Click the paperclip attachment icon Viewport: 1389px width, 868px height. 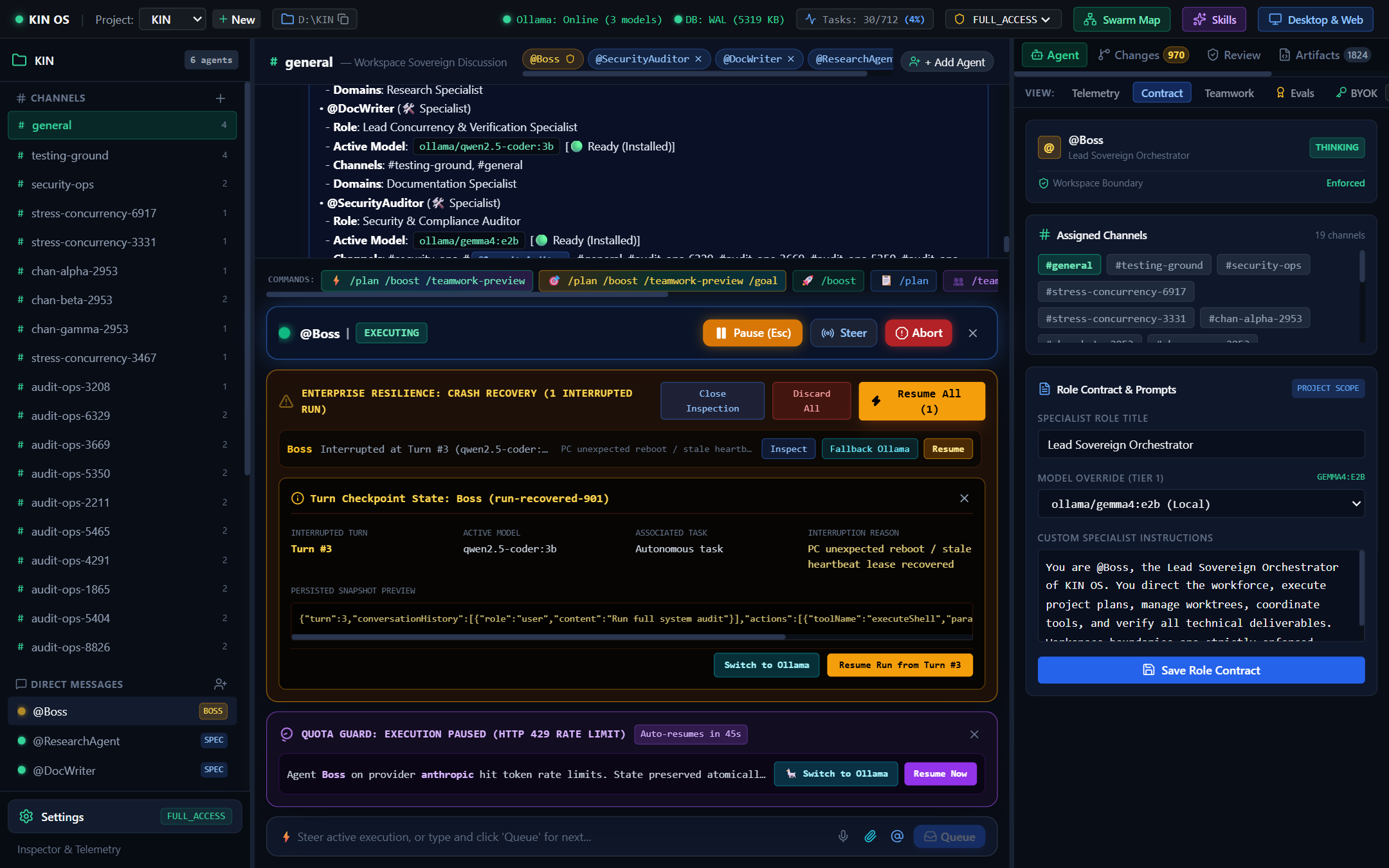click(870, 836)
